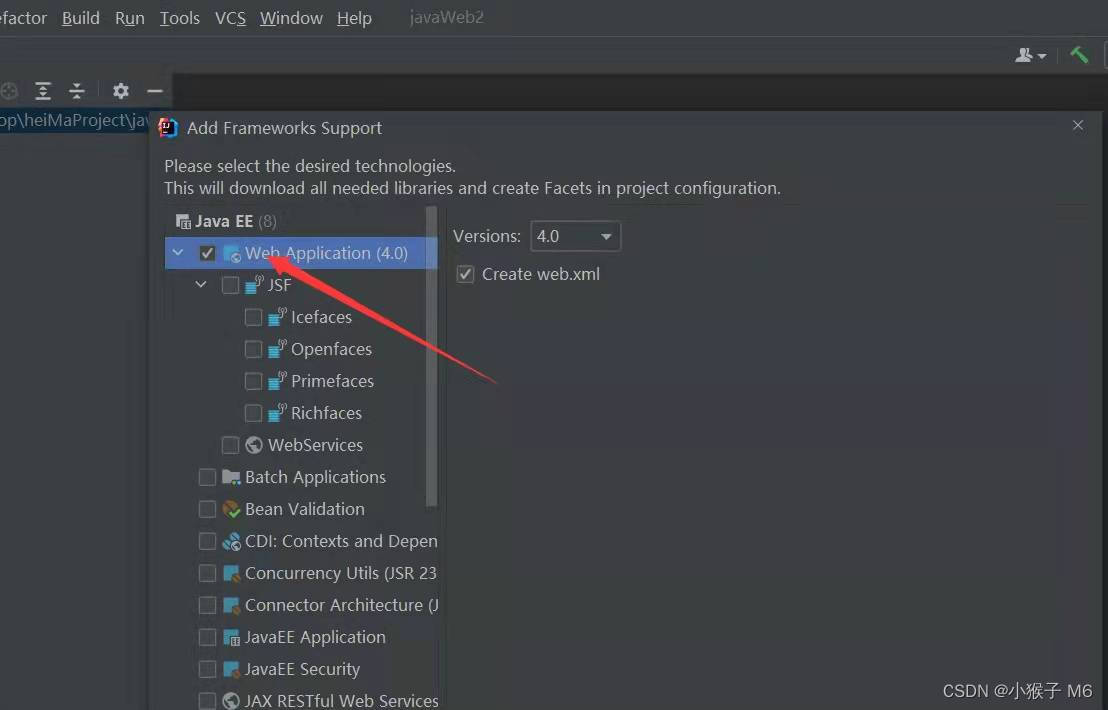This screenshot has height=710, width=1108.
Task: Select the Bean Validation label
Action: (305, 509)
